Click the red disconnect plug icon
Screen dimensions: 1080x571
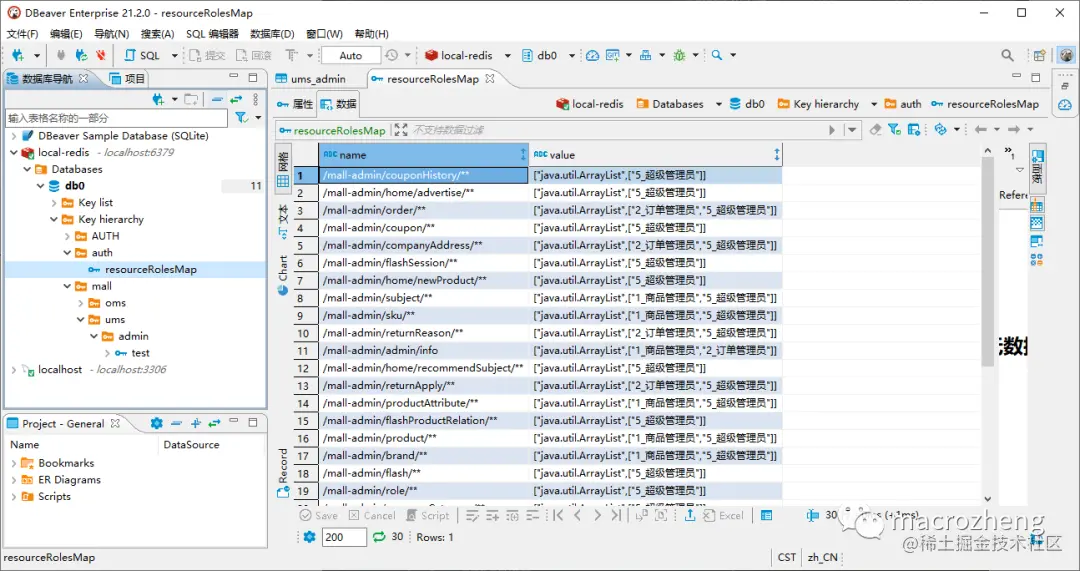pyautogui.click(x=101, y=55)
